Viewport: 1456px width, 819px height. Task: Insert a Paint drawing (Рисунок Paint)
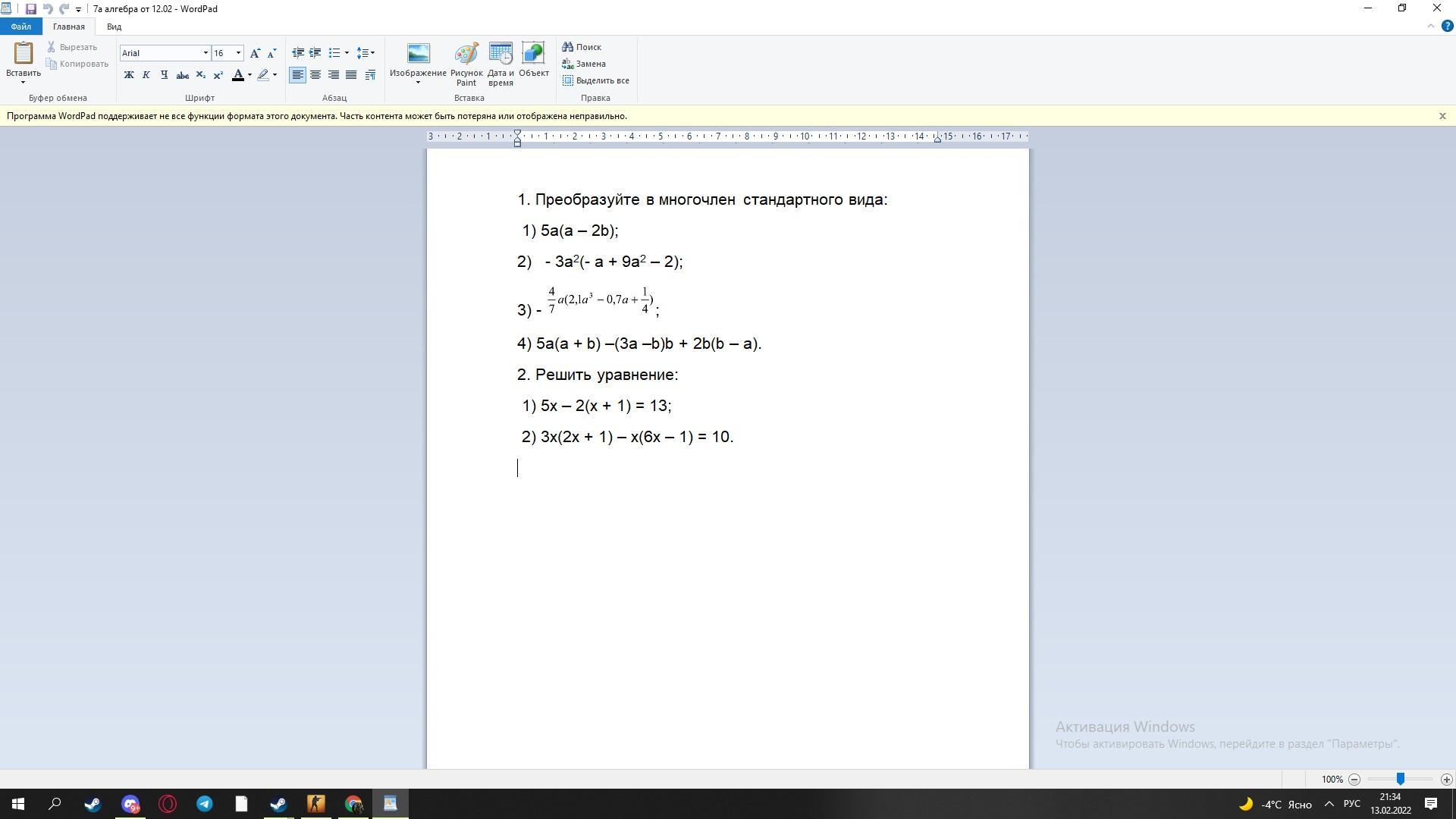[x=466, y=64]
